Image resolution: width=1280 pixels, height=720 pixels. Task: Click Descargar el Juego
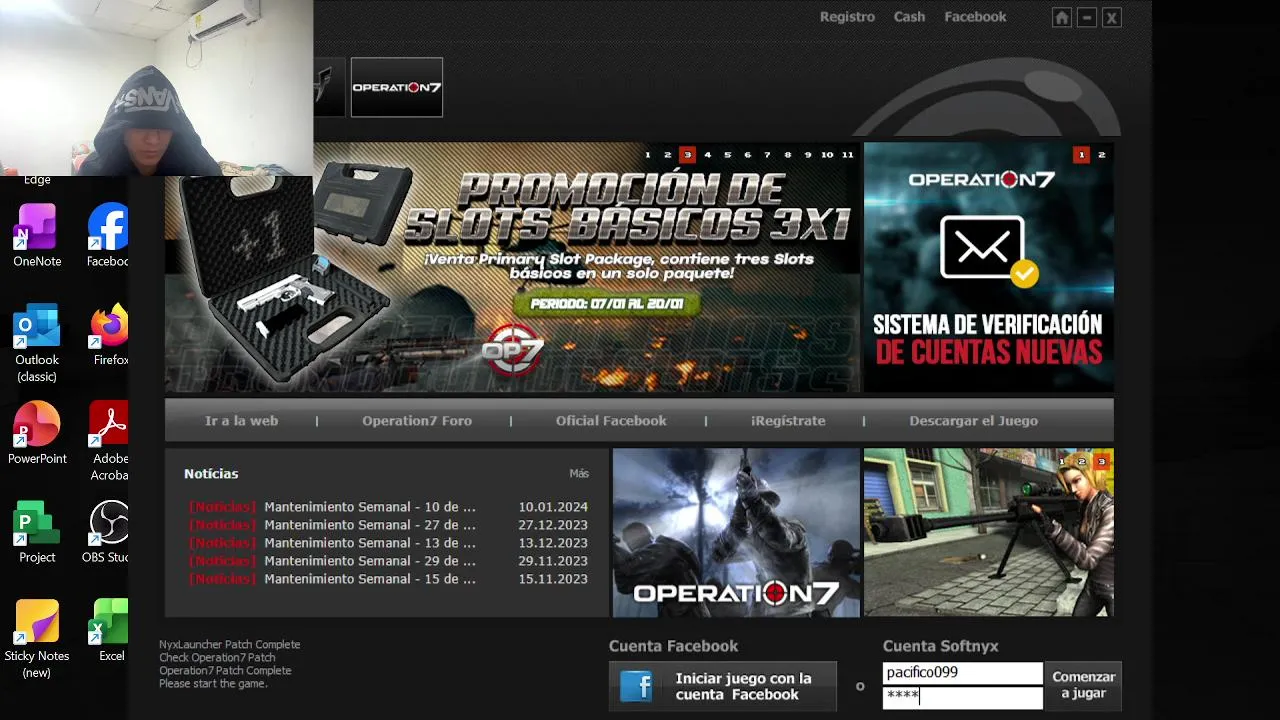click(x=973, y=421)
